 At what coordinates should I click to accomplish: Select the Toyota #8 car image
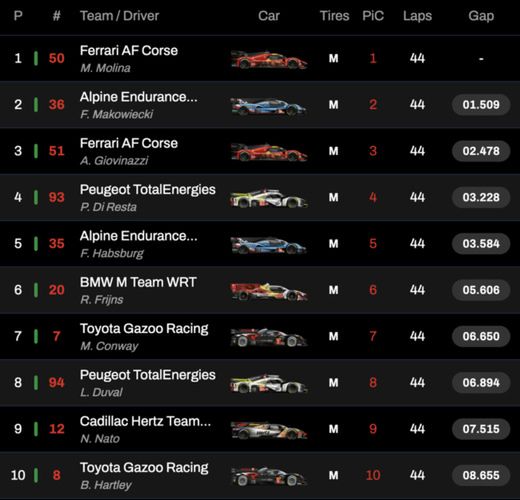click(269, 475)
